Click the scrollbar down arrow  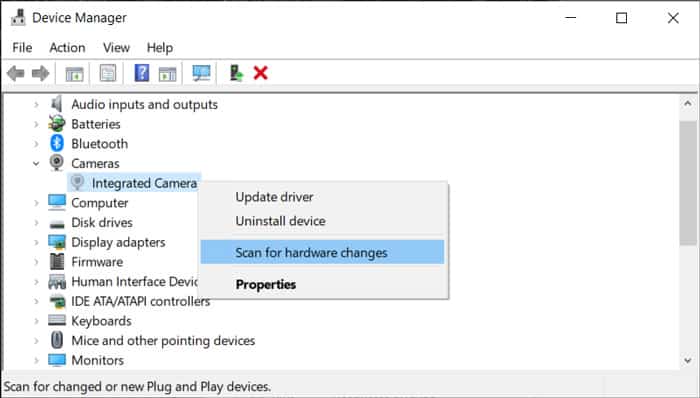(688, 360)
